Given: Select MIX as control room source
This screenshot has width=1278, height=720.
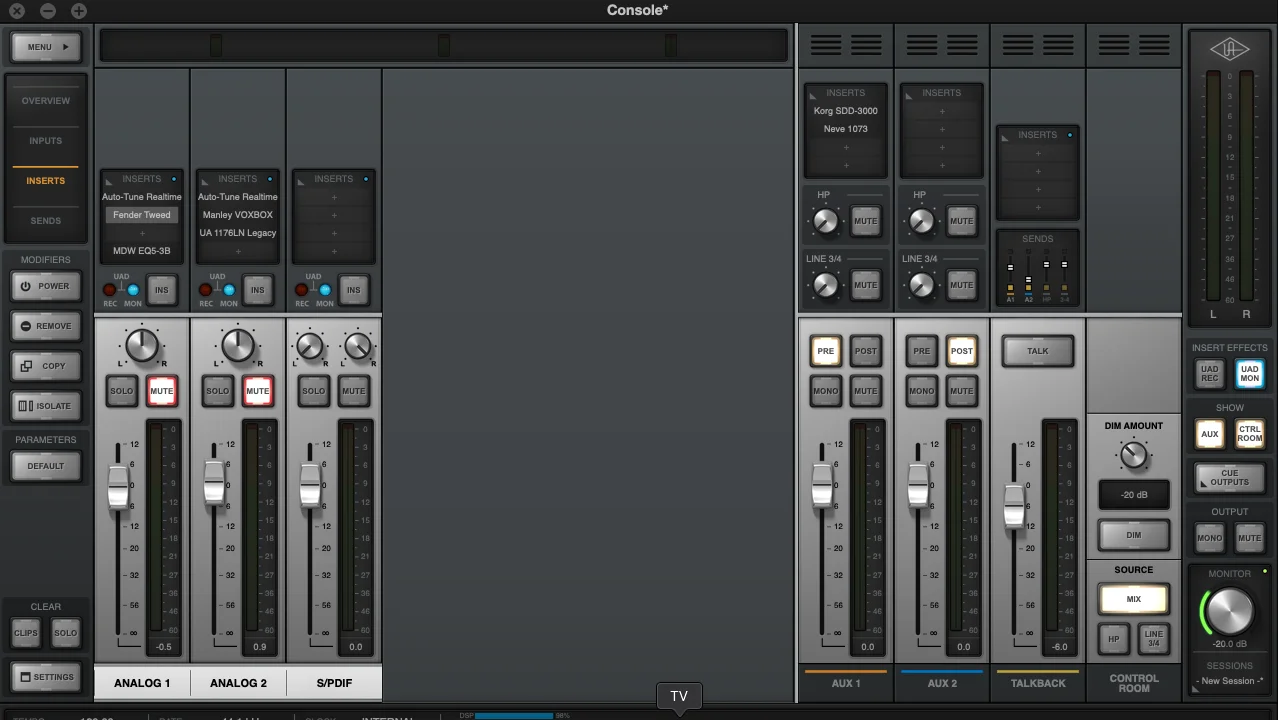Looking at the screenshot, I should [x=1134, y=599].
